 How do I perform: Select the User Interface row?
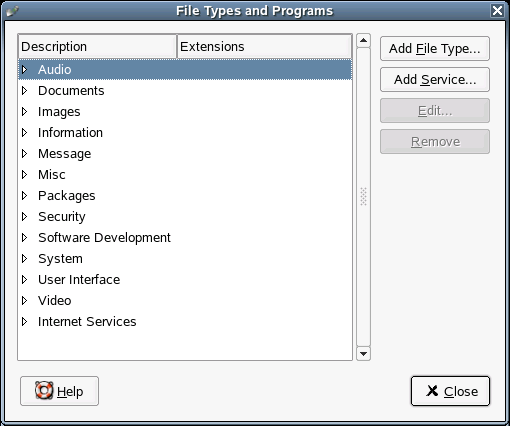pyautogui.click(x=185, y=279)
